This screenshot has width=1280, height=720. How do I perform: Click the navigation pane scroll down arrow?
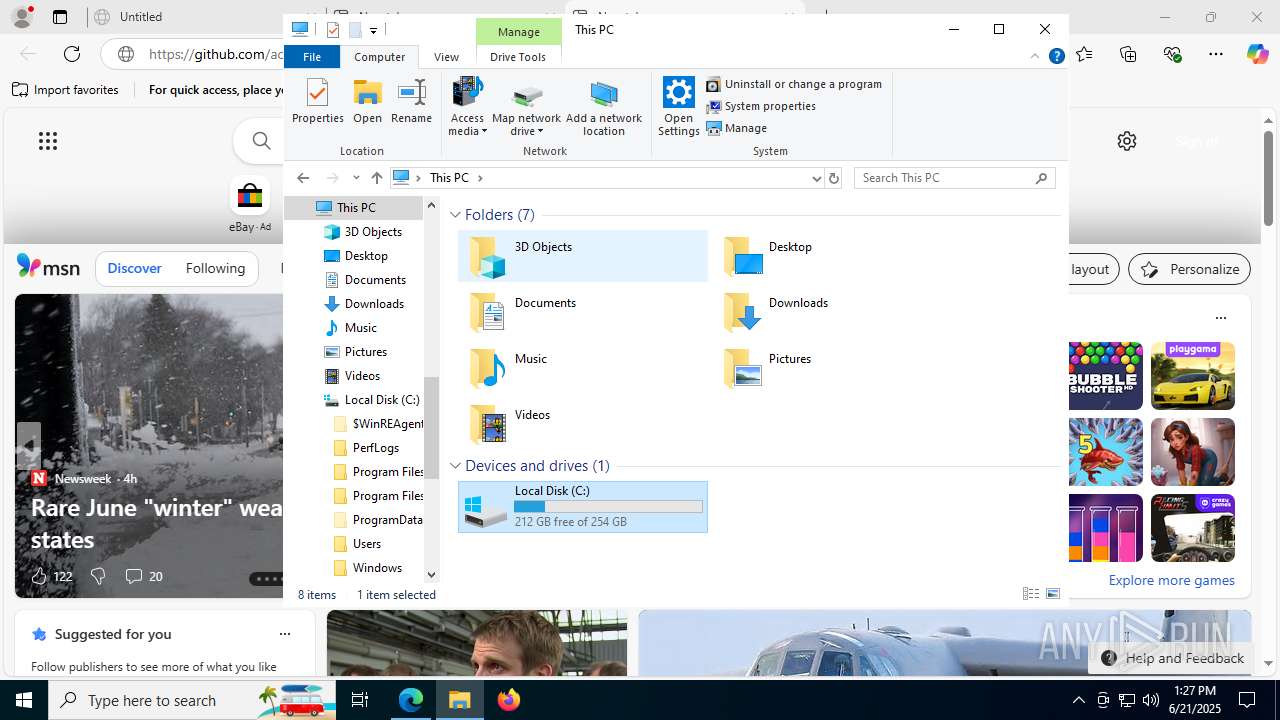point(431,574)
